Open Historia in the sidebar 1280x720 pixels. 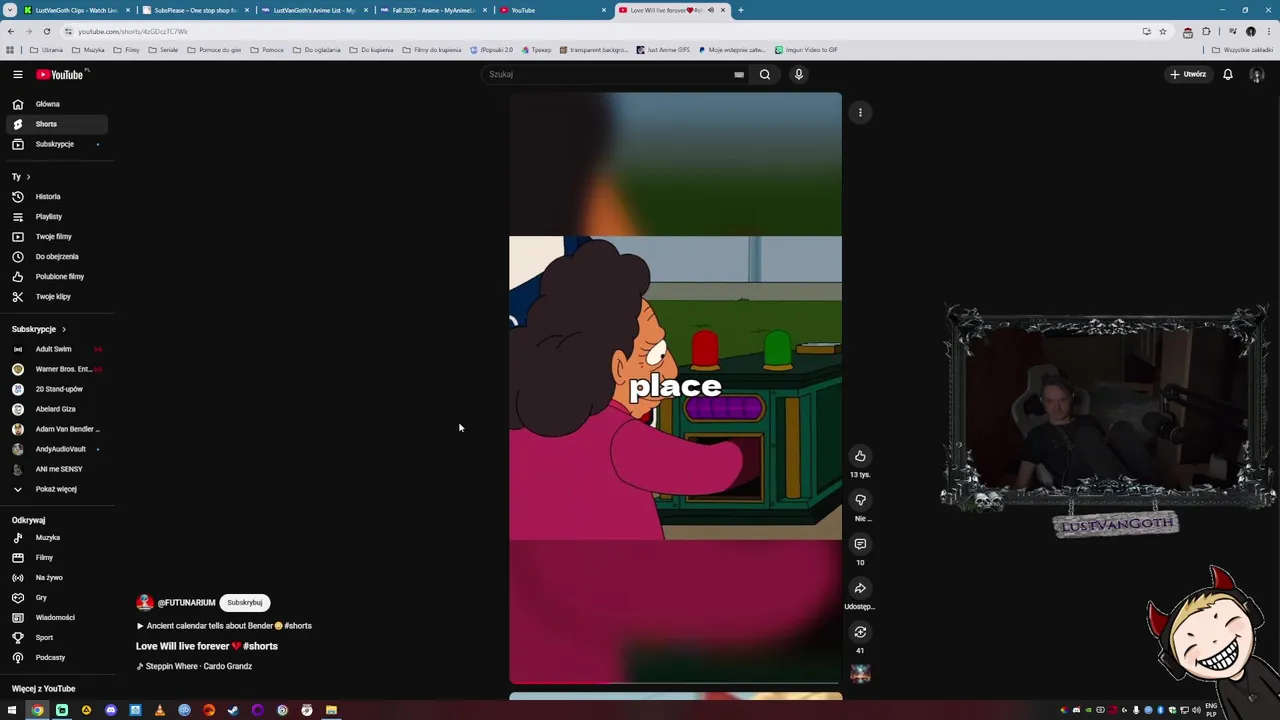pyautogui.click(x=56, y=197)
